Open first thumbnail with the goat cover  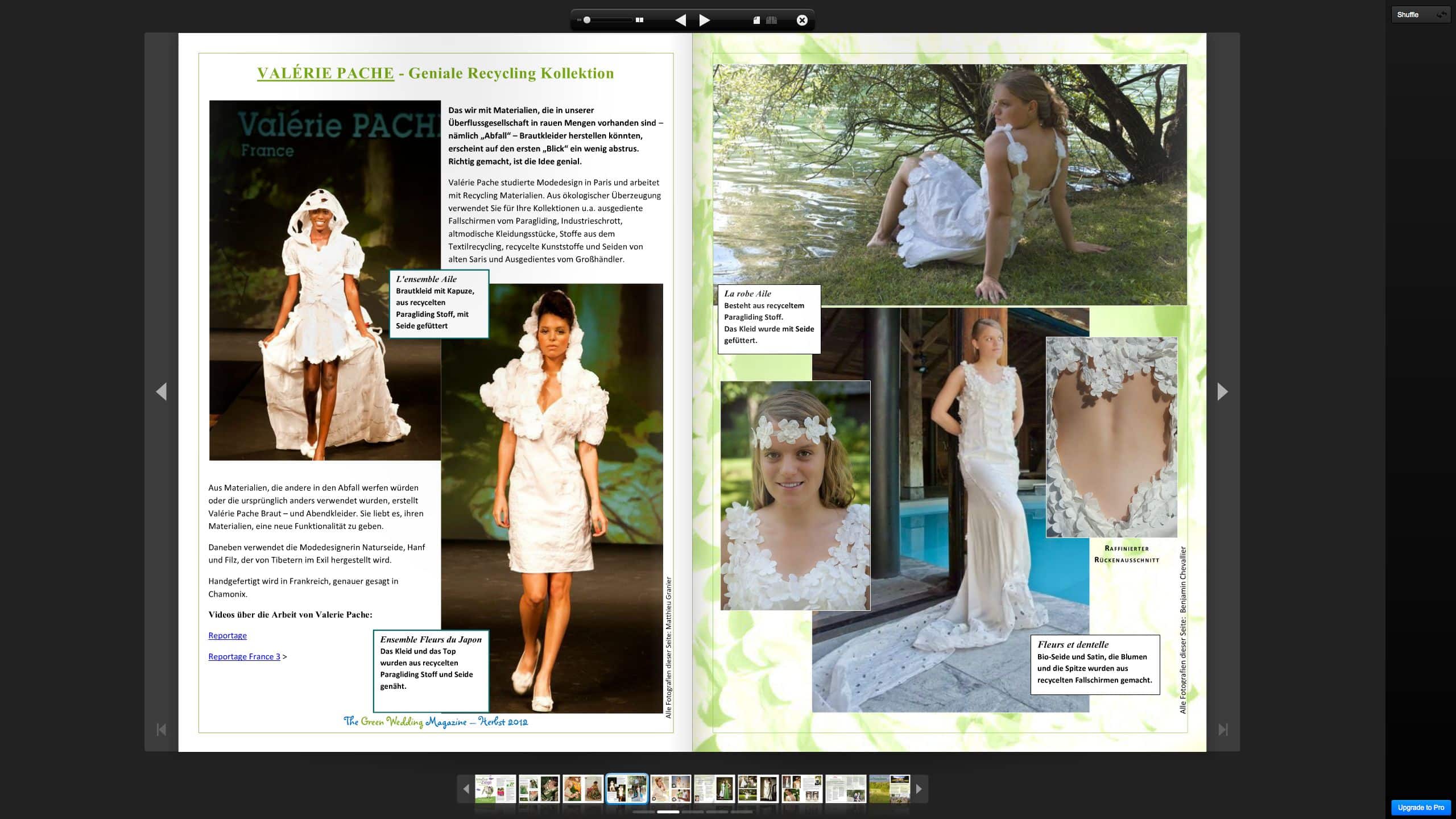(x=495, y=789)
